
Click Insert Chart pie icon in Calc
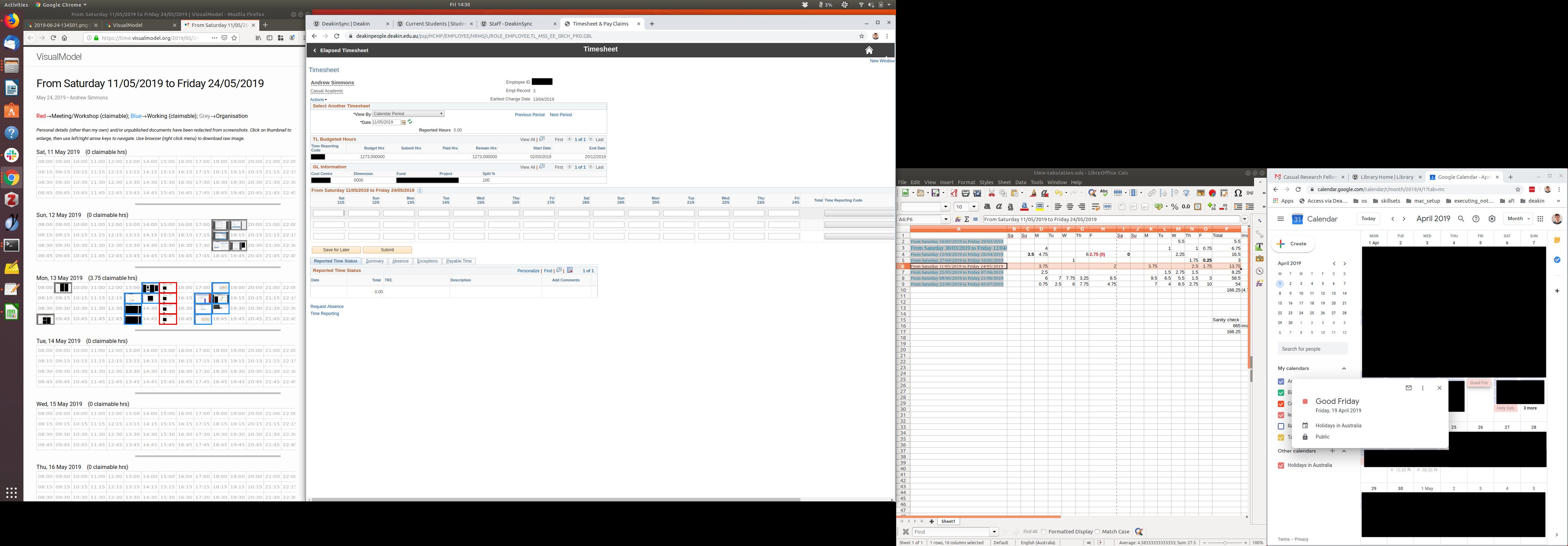point(1212,193)
